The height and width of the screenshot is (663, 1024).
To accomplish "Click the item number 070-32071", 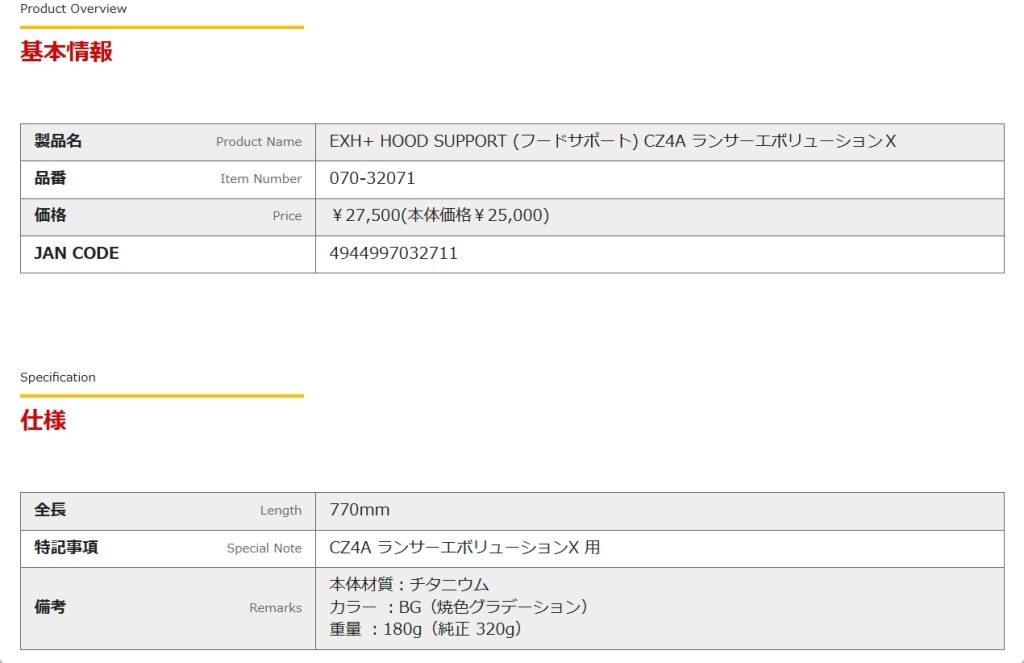I will pos(372,178).
